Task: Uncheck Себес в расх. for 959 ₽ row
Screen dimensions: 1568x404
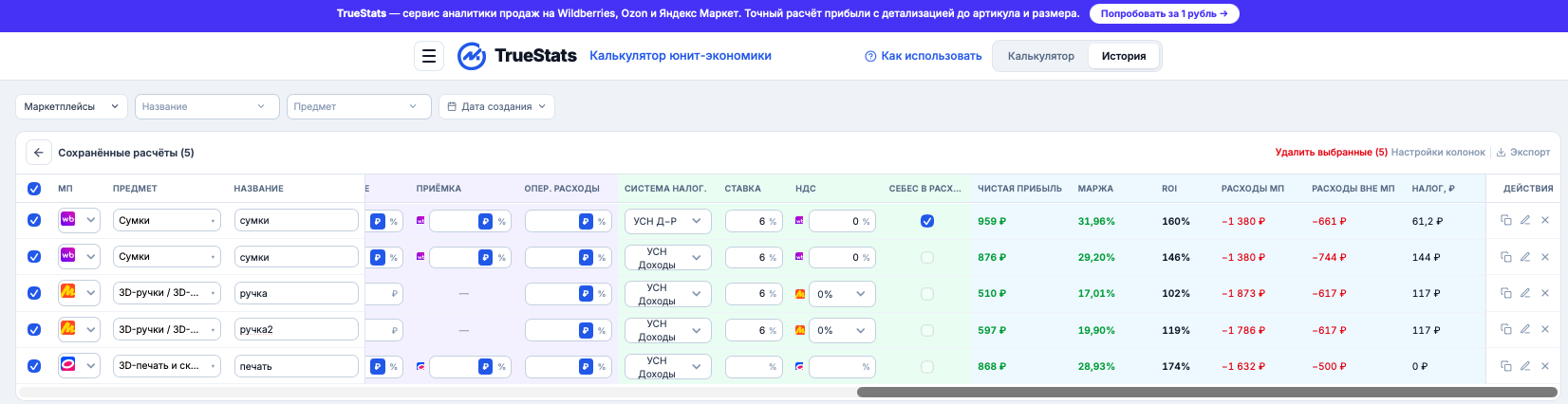Action: (x=927, y=221)
